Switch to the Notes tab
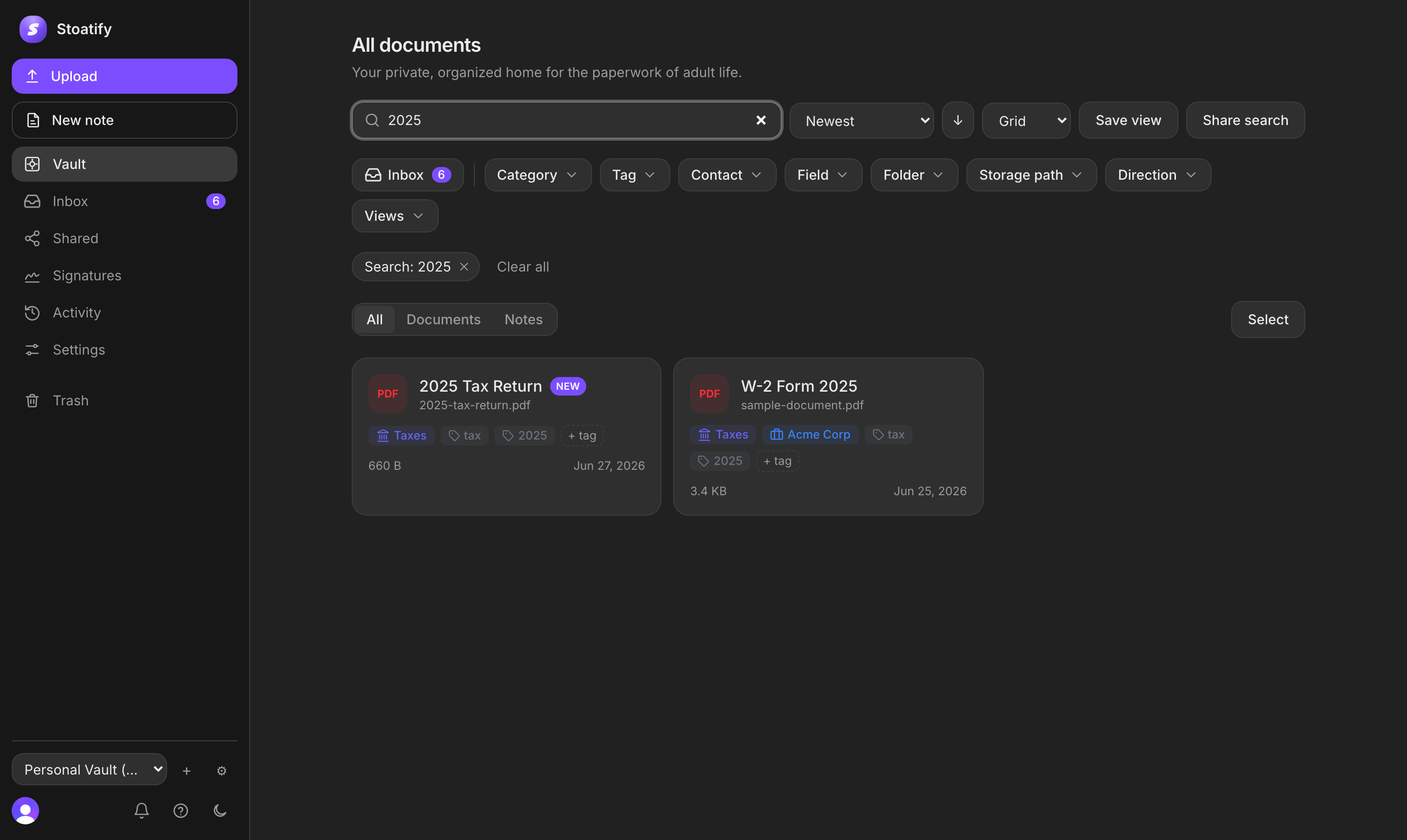The image size is (1407, 840). (x=523, y=319)
